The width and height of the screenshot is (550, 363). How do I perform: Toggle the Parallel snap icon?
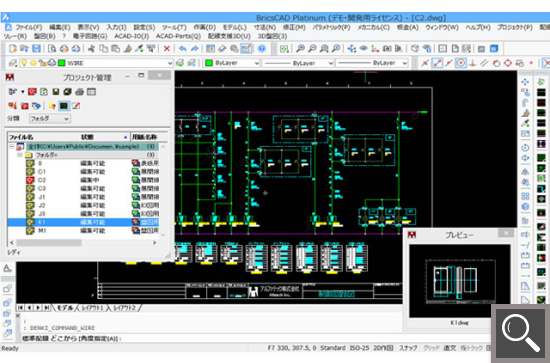484,63
